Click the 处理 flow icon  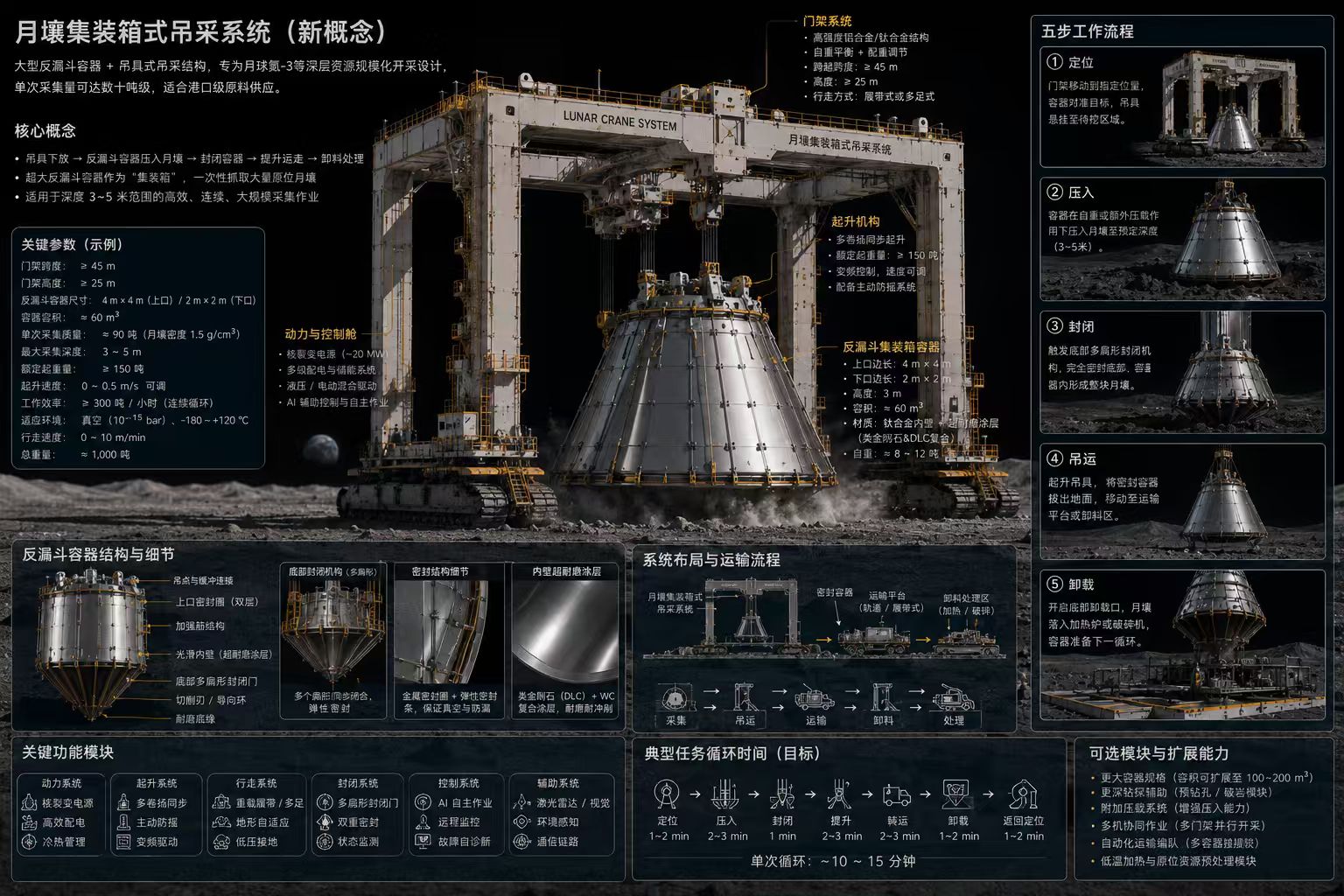pos(954,698)
